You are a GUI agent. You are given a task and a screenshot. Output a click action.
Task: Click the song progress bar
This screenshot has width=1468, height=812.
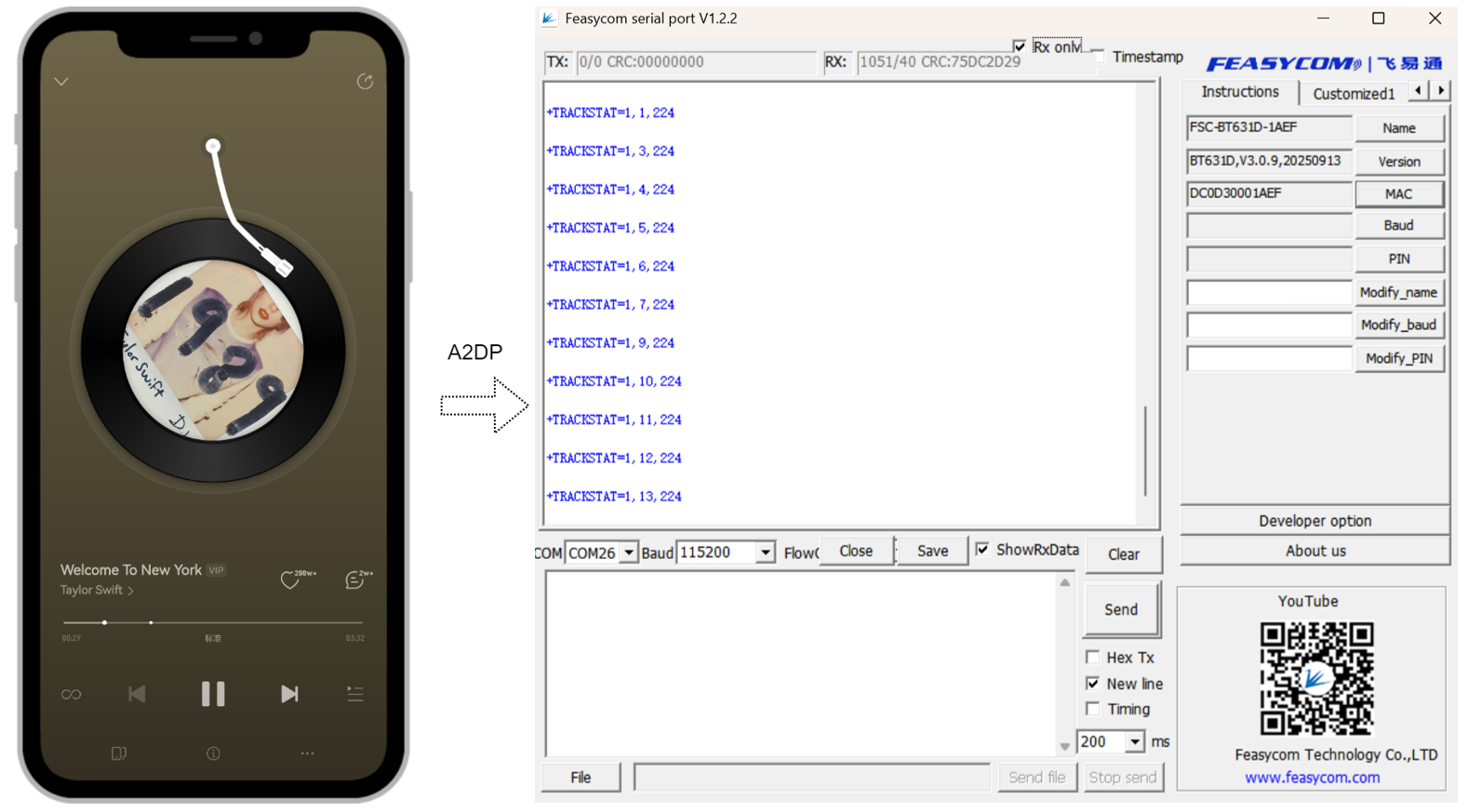[213, 622]
